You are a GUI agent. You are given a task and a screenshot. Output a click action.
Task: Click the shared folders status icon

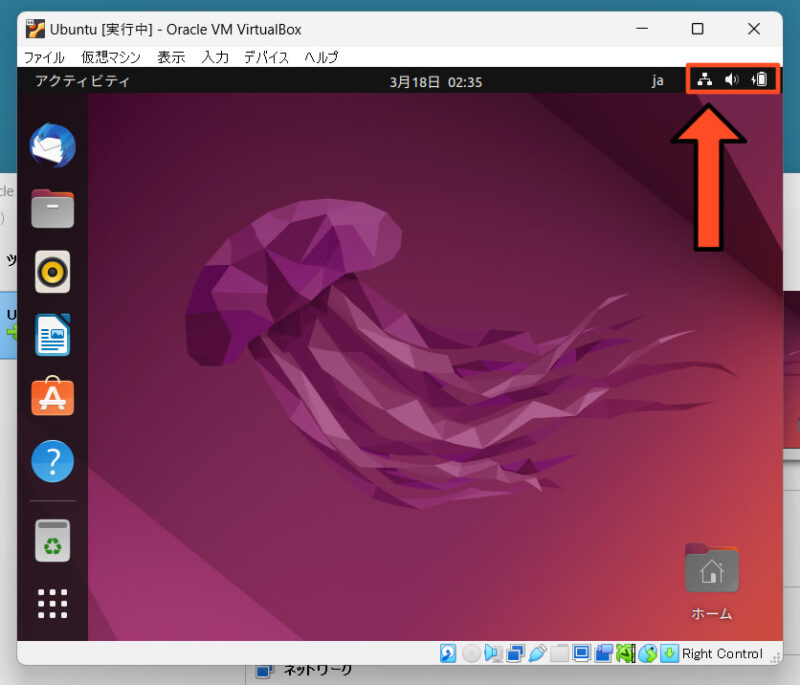click(x=559, y=653)
